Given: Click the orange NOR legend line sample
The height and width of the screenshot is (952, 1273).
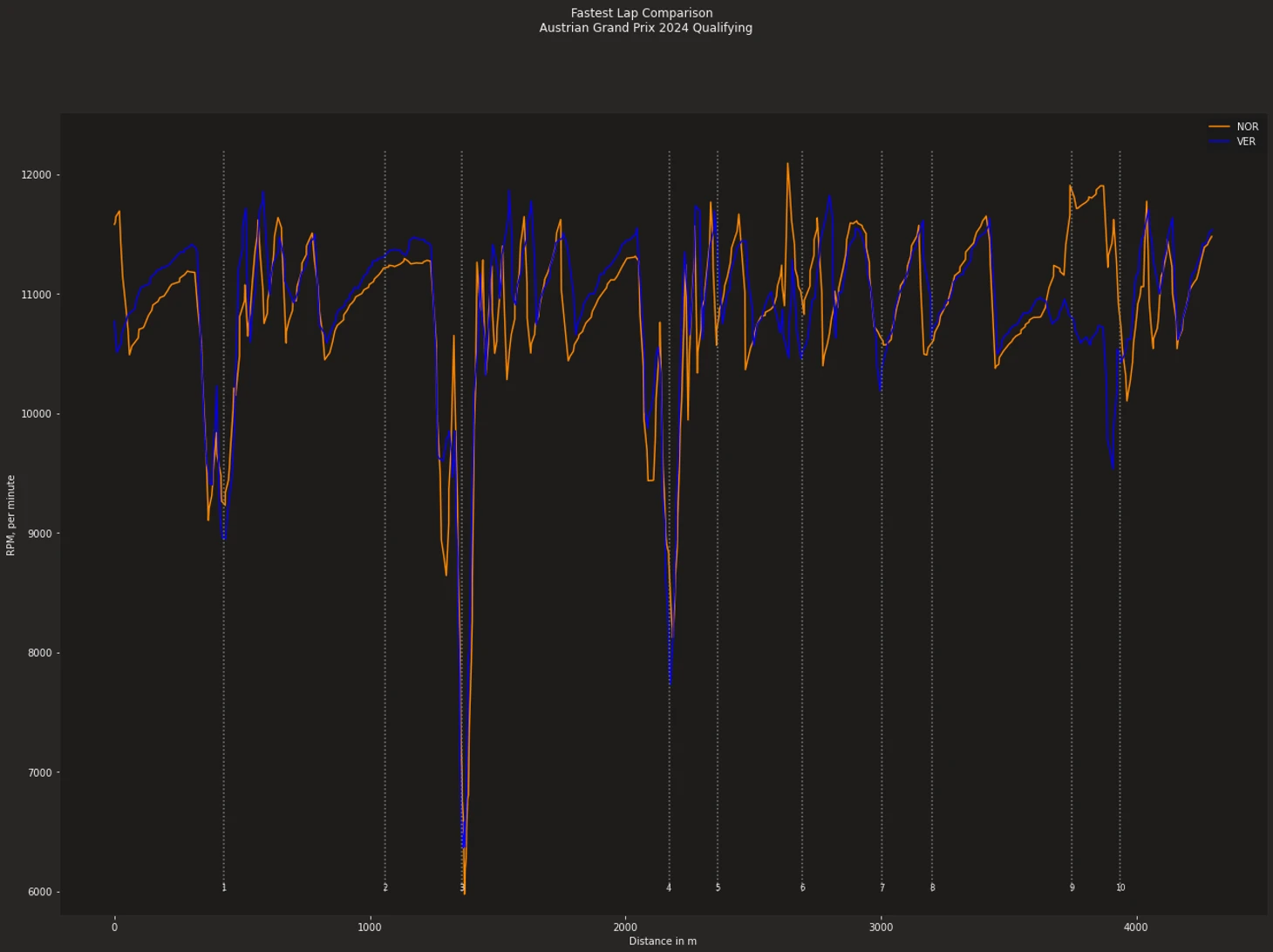Looking at the screenshot, I should click(1219, 126).
